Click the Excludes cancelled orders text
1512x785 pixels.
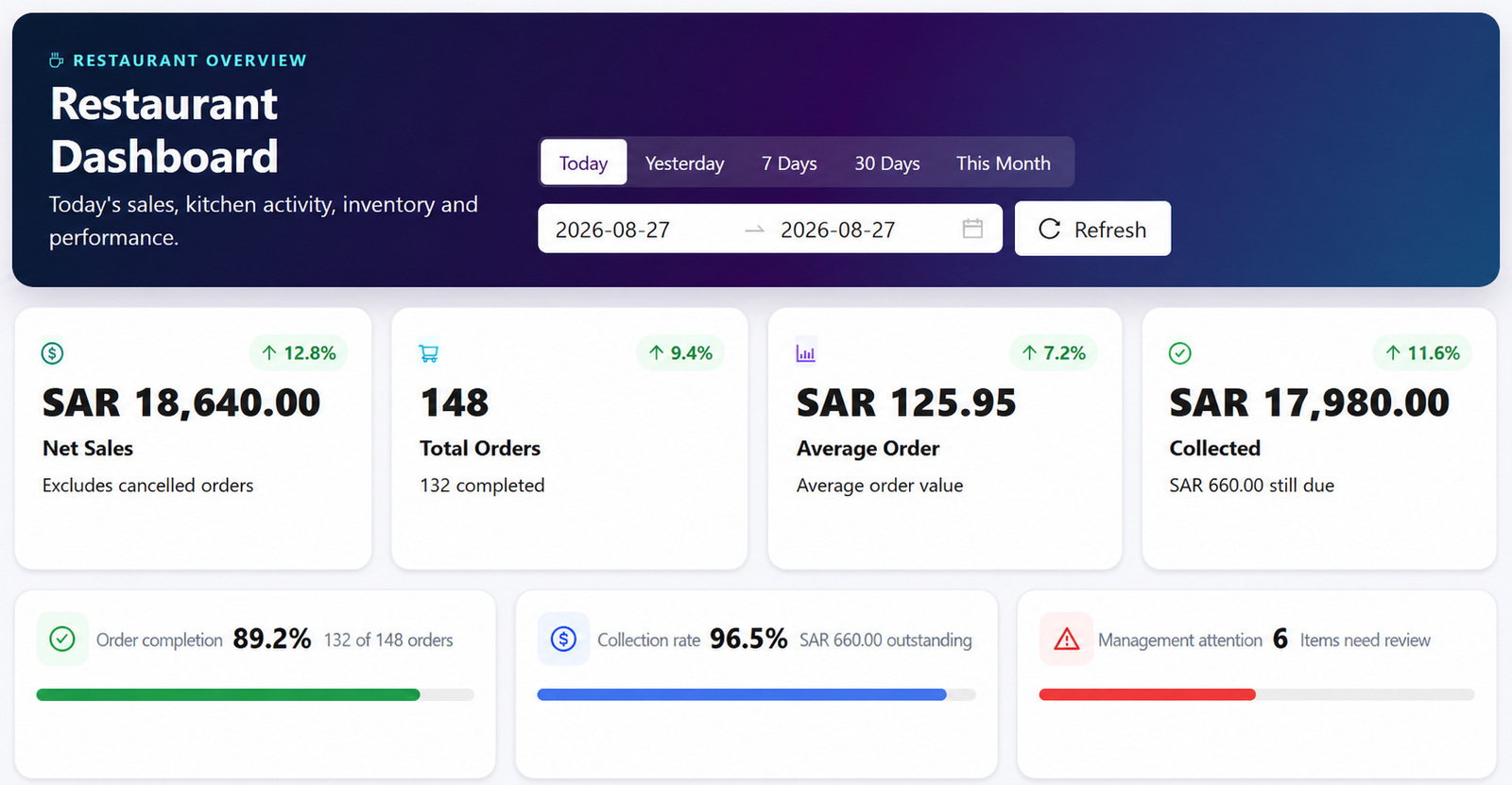pos(148,486)
